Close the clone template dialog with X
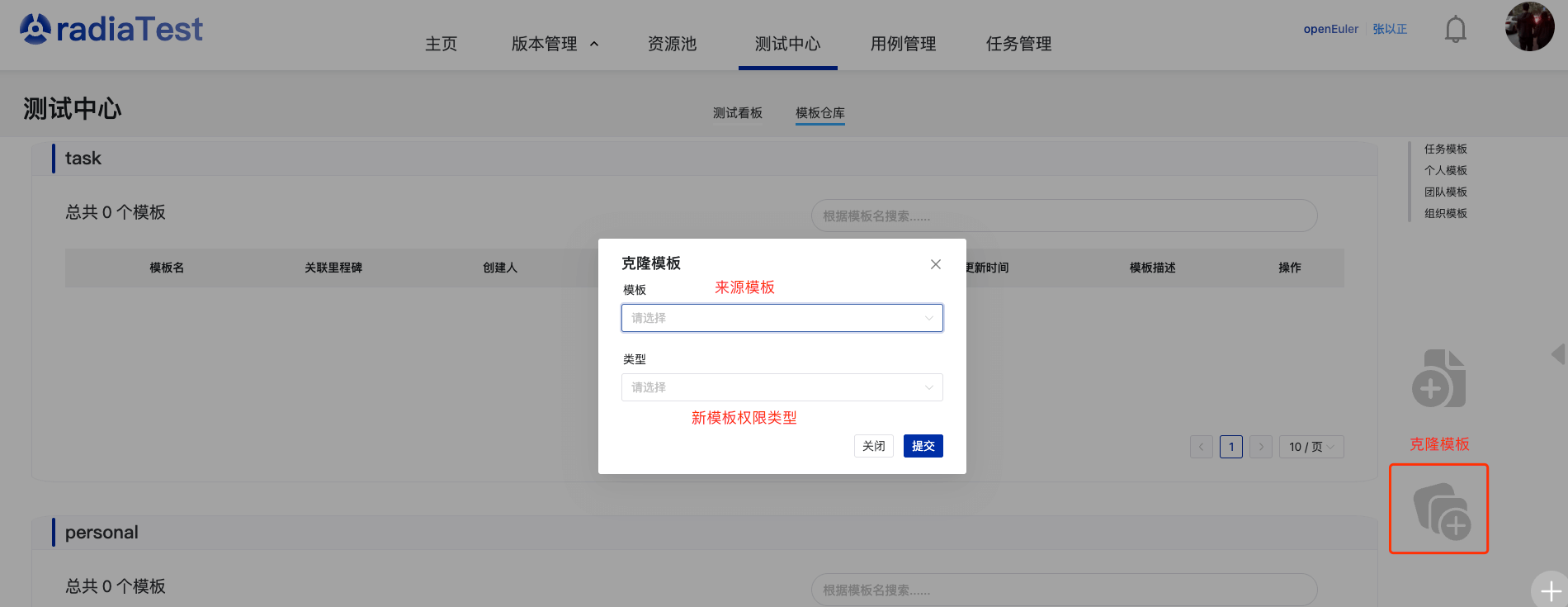 [x=935, y=264]
